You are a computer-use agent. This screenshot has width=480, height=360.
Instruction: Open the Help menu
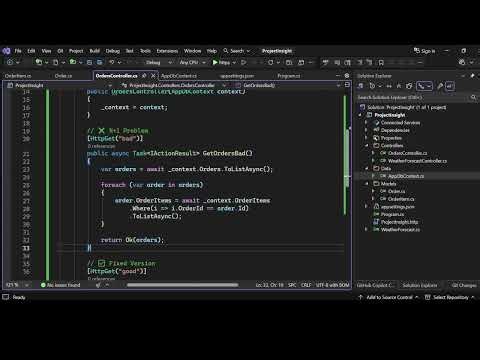point(212,51)
